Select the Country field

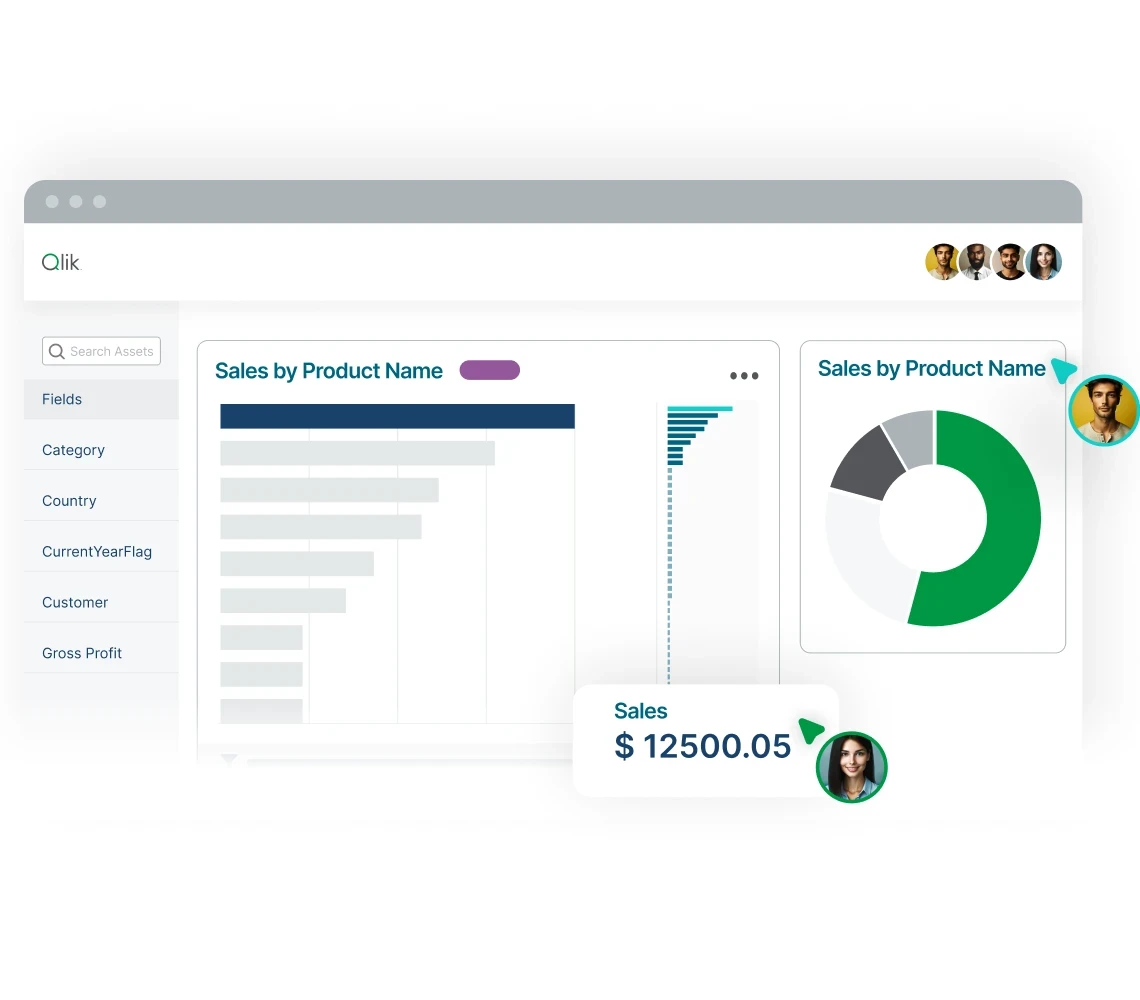(69, 500)
